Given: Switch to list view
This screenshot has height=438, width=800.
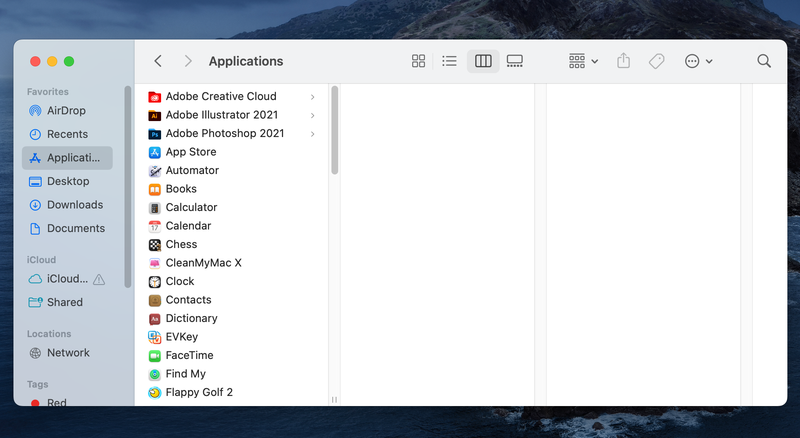Looking at the screenshot, I should [x=449, y=61].
